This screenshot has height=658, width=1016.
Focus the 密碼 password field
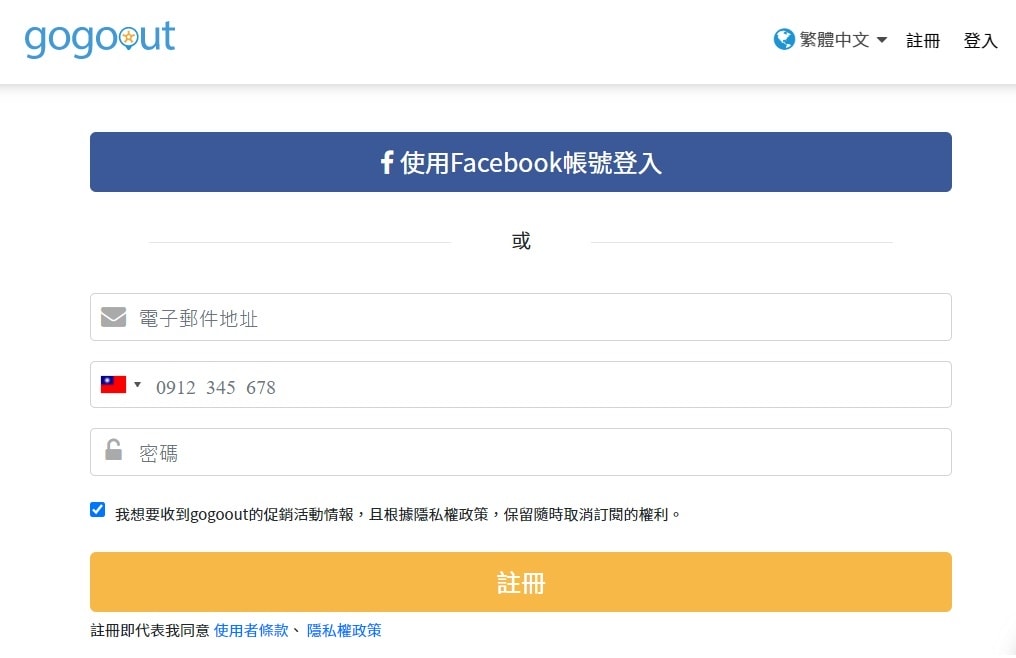[x=520, y=452]
